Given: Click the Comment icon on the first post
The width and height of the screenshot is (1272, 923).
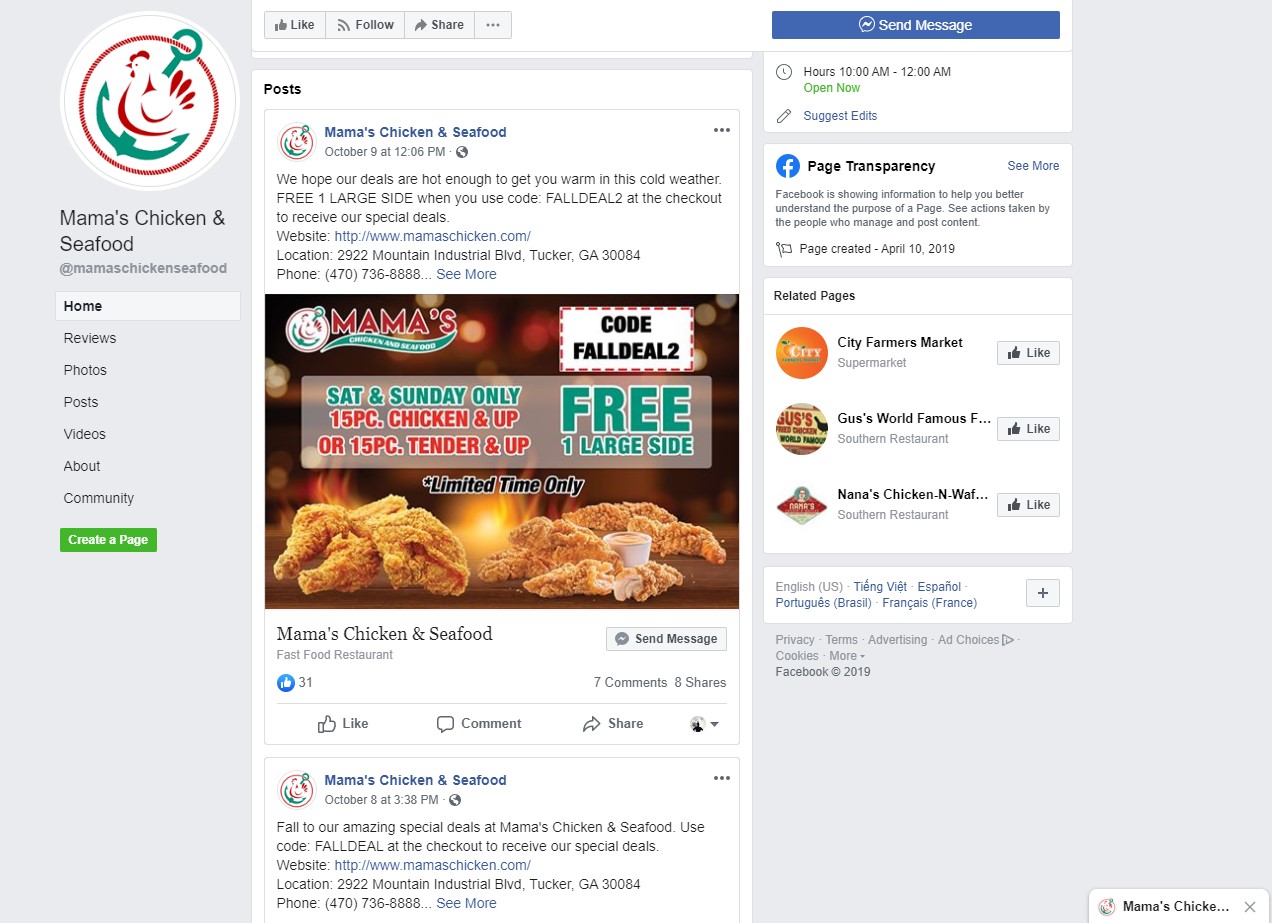Looking at the screenshot, I should point(446,724).
